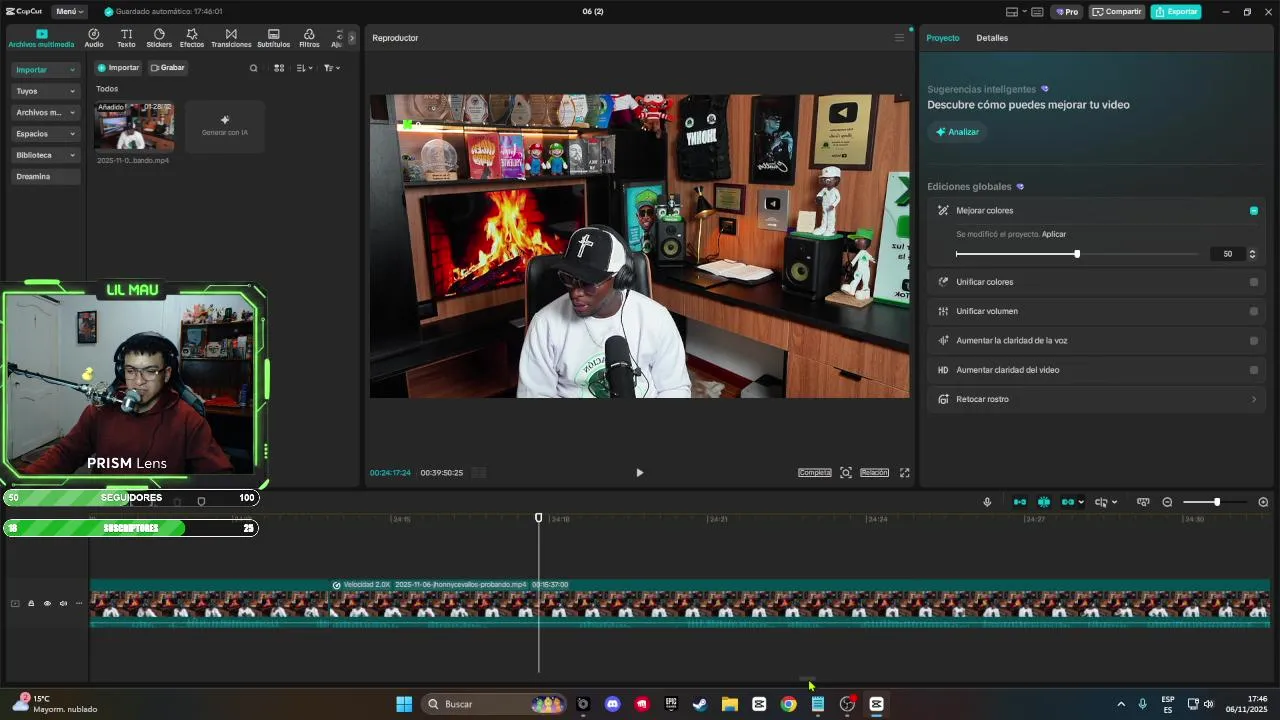Expand the Retocar rostro option
Viewport: 1280px width, 720px height.
[1254, 400]
